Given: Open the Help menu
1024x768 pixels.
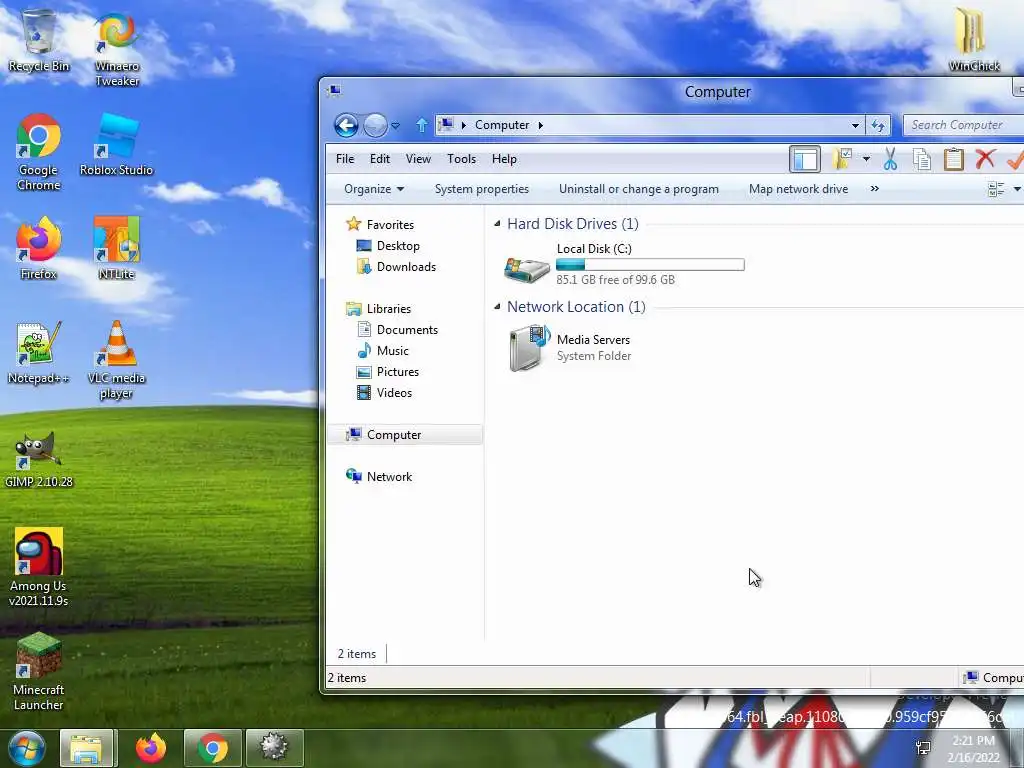Looking at the screenshot, I should [504, 159].
